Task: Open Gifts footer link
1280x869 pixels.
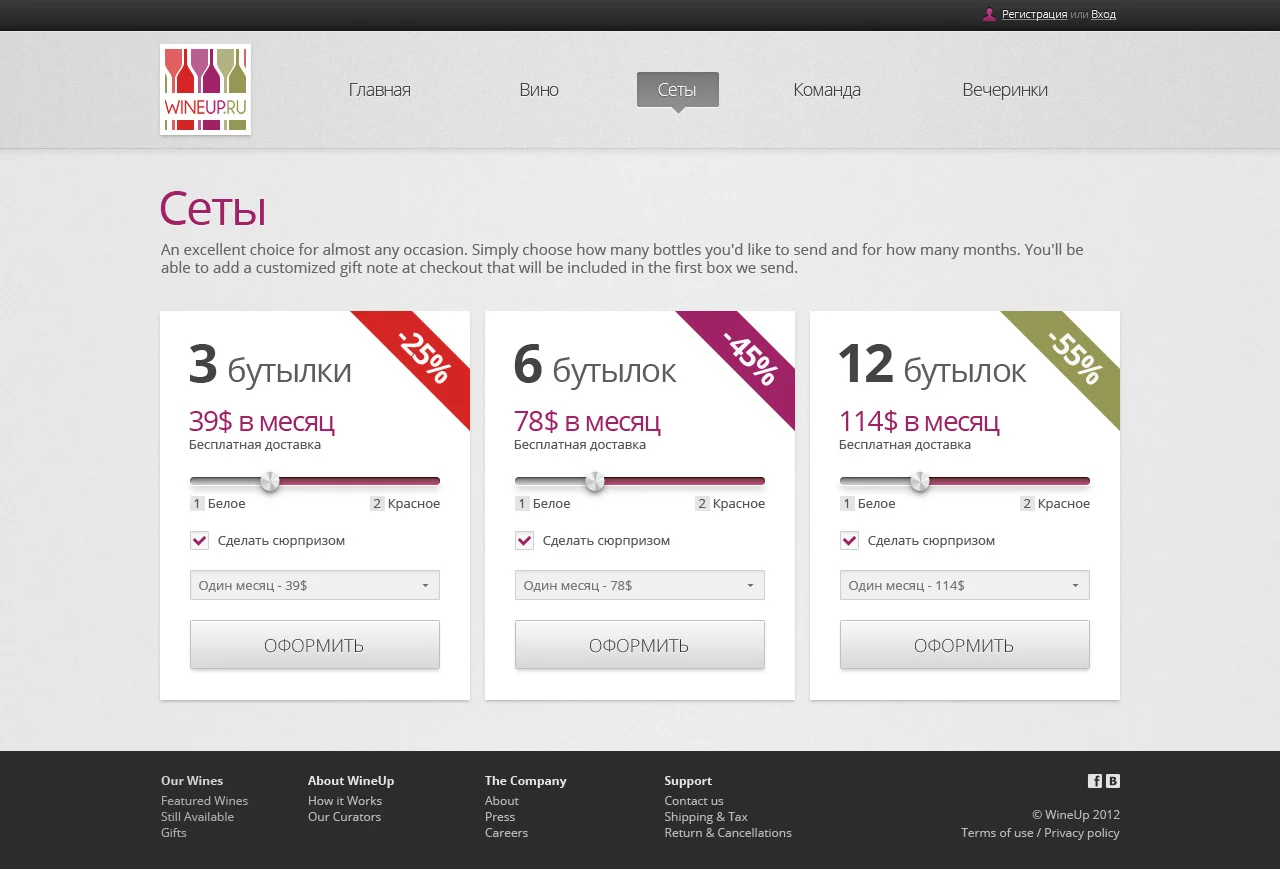Action: [x=174, y=833]
